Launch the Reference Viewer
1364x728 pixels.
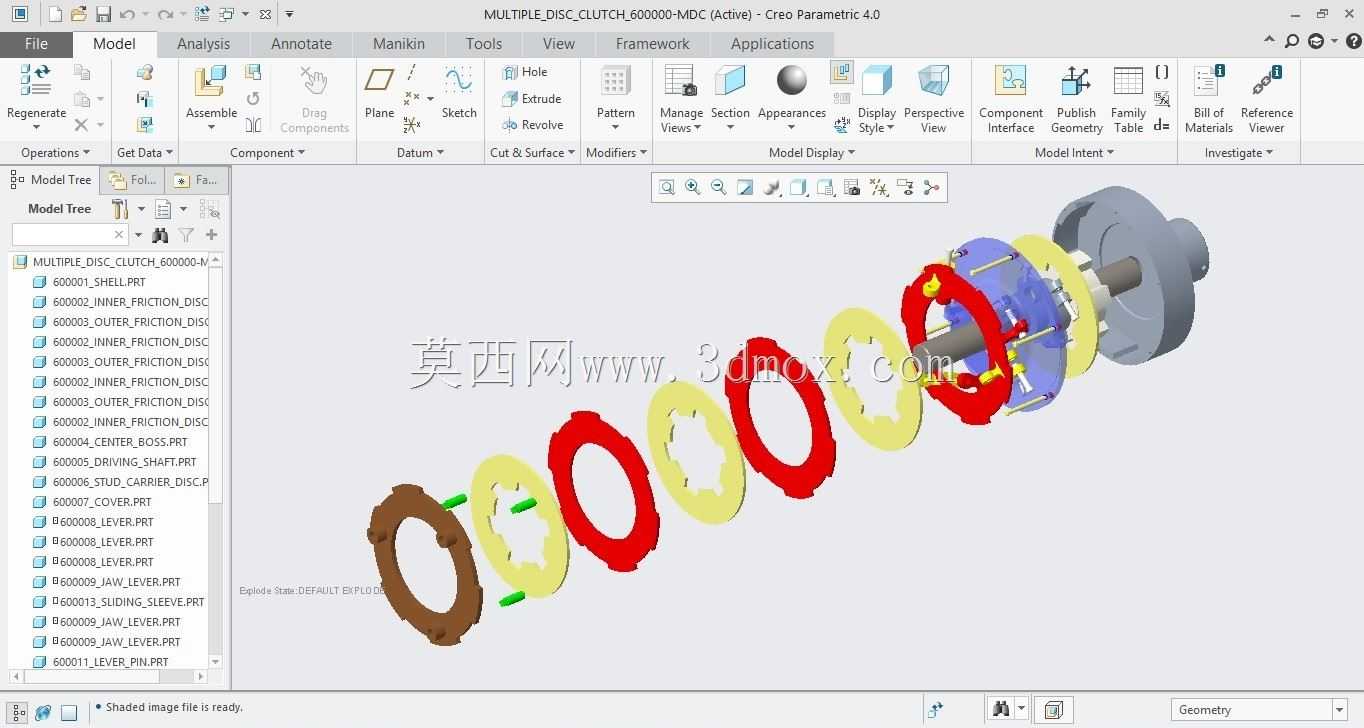click(1266, 99)
